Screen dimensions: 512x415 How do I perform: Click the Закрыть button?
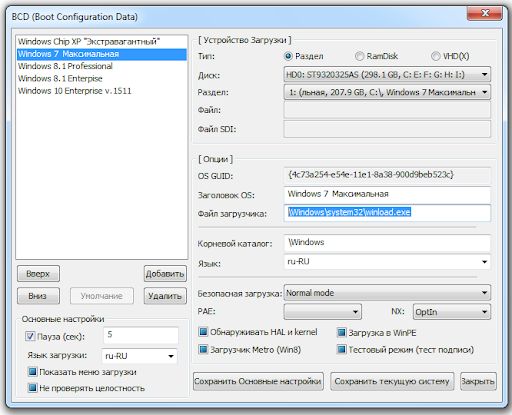point(478,381)
